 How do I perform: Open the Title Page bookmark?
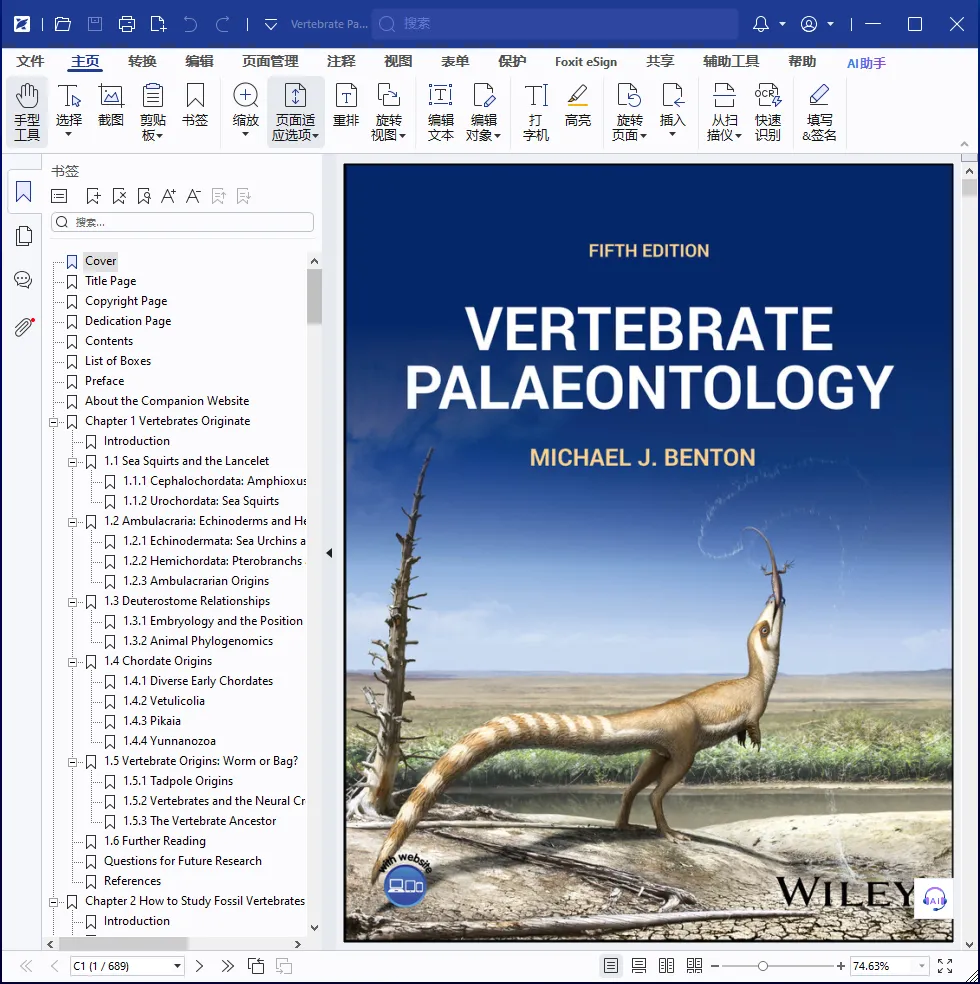[110, 281]
